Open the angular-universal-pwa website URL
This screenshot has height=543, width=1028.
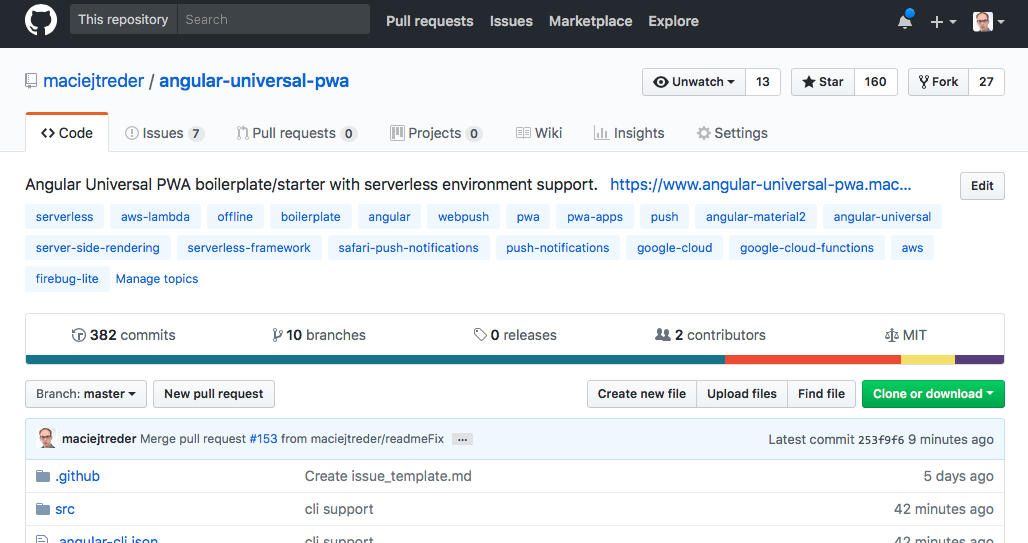tap(761, 185)
